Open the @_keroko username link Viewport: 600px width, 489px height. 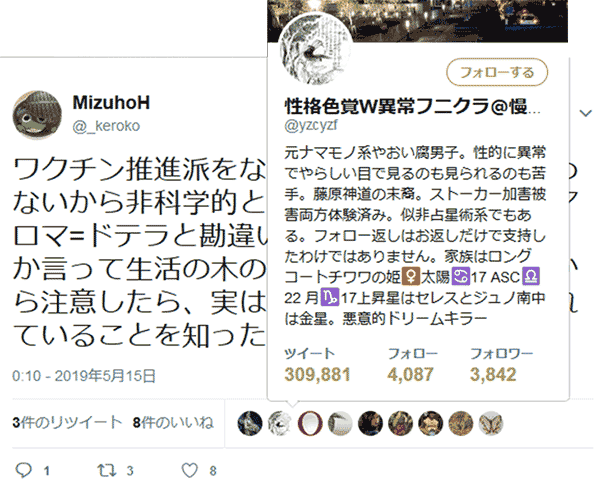[106, 126]
